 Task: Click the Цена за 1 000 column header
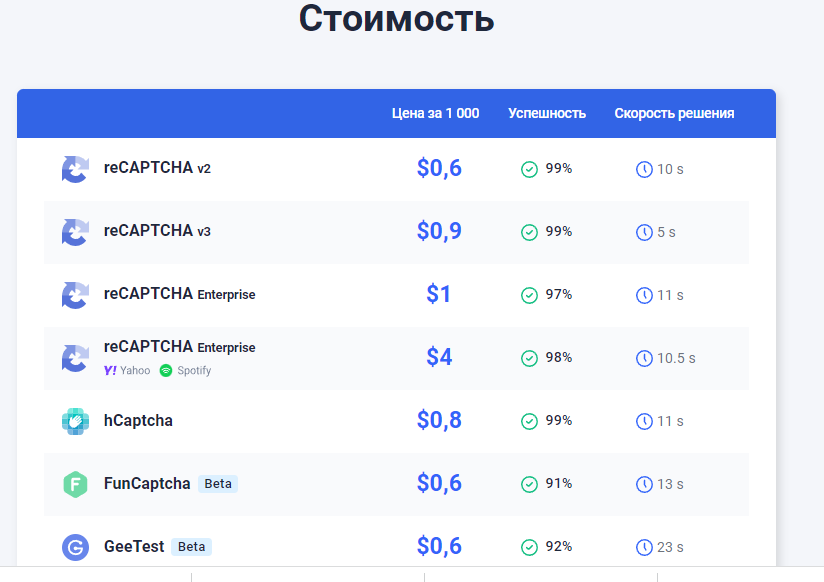point(435,113)
